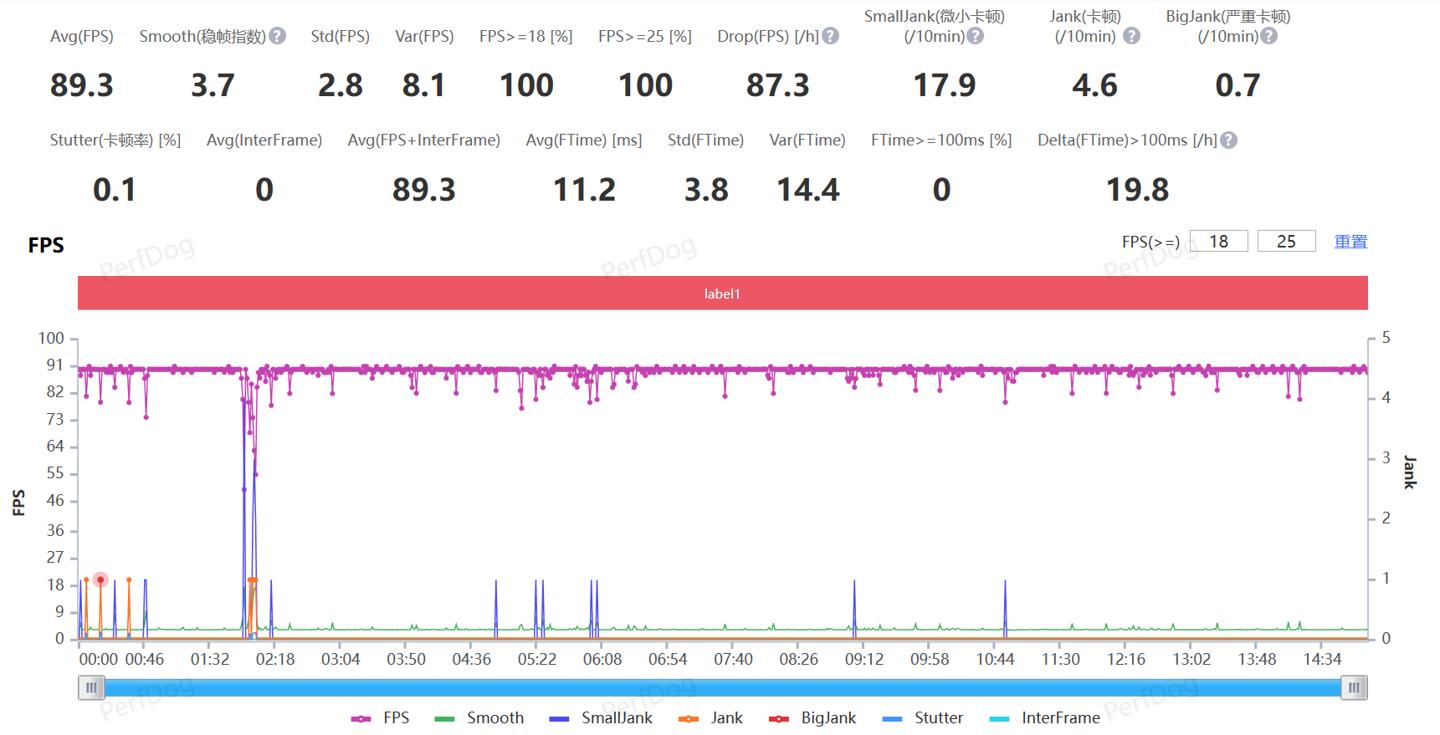Toggle the Jank legend item

pyautogui.click(x=711, y=718)
